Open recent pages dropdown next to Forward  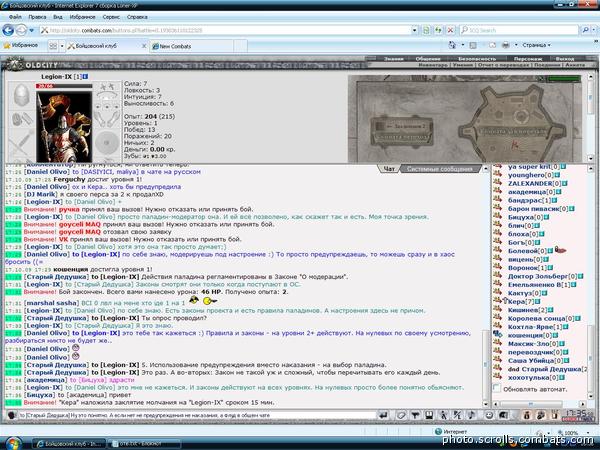click(x=32, y=30)
